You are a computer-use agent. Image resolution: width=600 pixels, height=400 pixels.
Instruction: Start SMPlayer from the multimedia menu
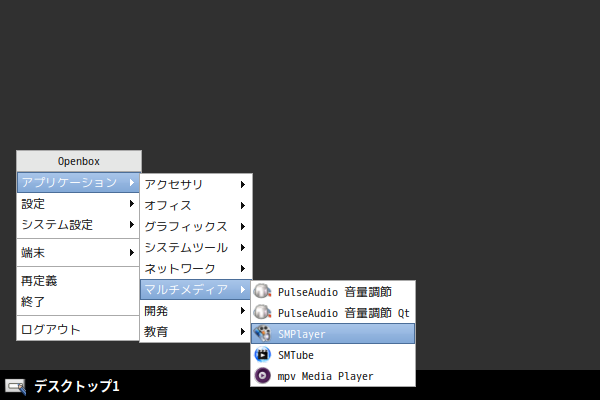tap(333, 334)
